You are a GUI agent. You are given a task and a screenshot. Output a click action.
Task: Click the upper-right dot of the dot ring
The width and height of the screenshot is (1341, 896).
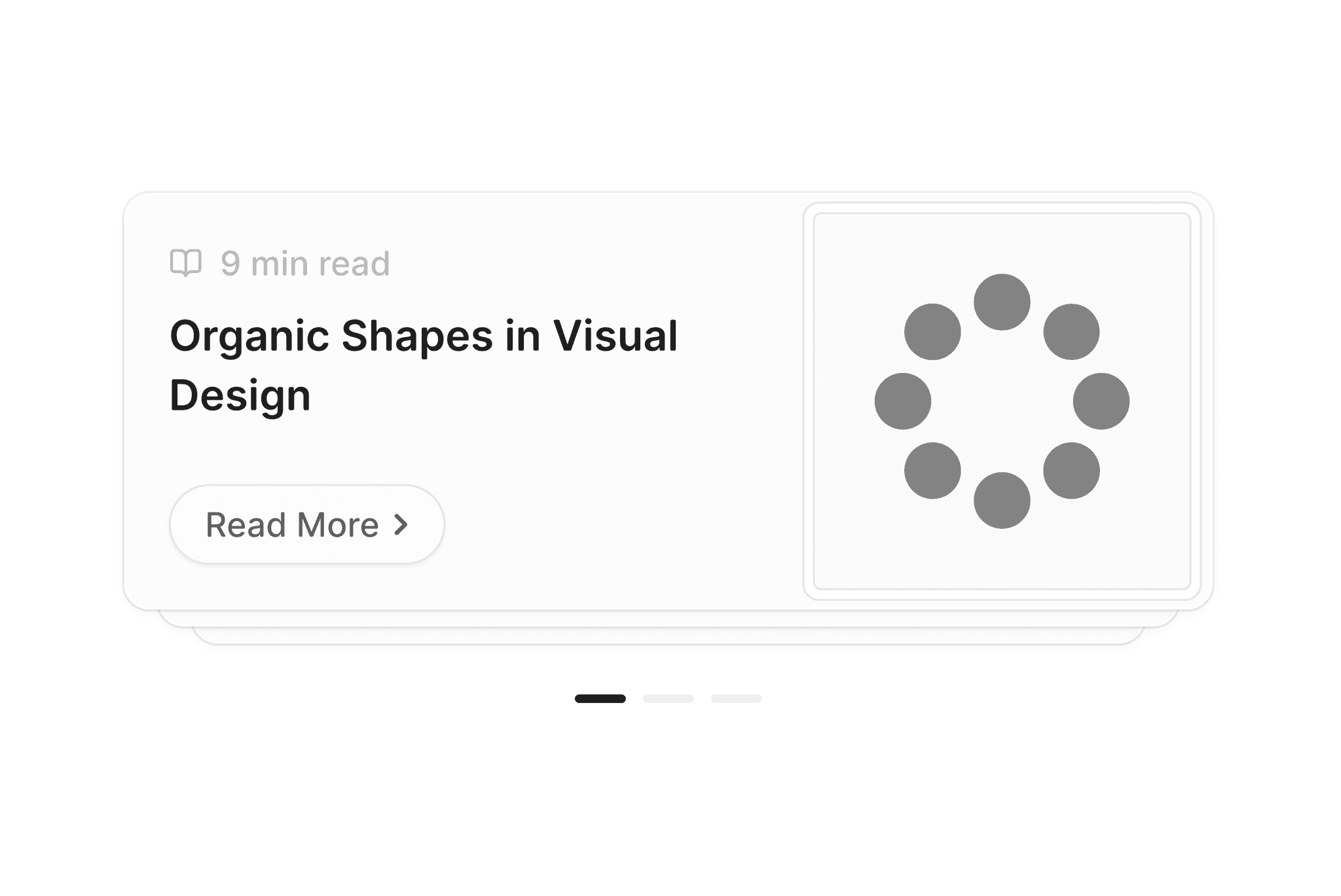tap(1071, 331)
